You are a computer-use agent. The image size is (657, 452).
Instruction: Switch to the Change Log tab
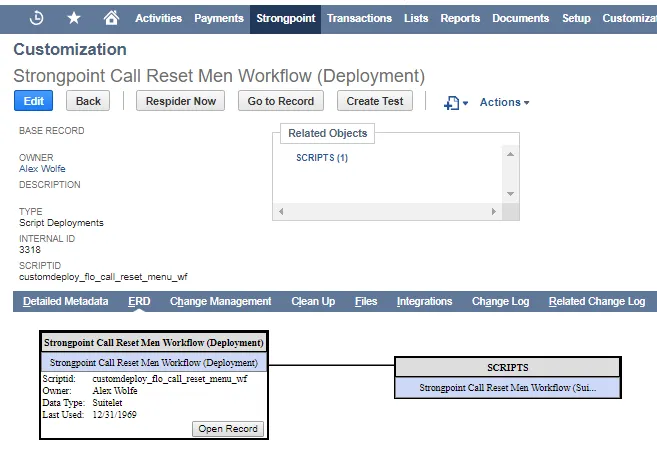500,302
